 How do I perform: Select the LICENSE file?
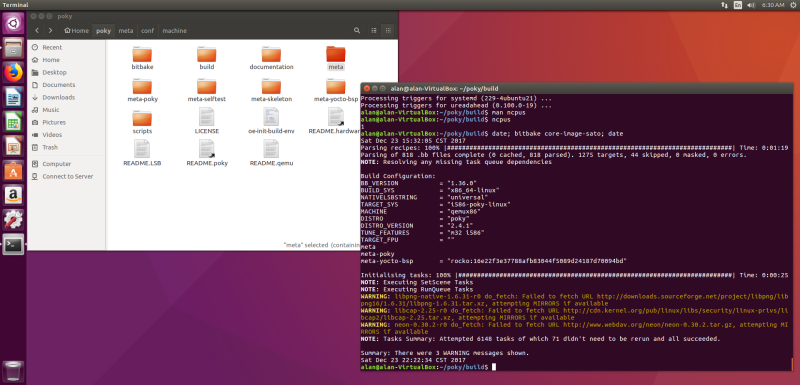tap(207, 121)
